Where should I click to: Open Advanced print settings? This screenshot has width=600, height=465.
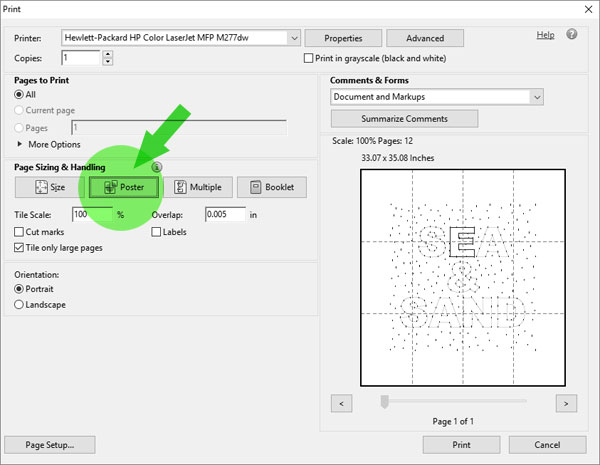[425, 38]
